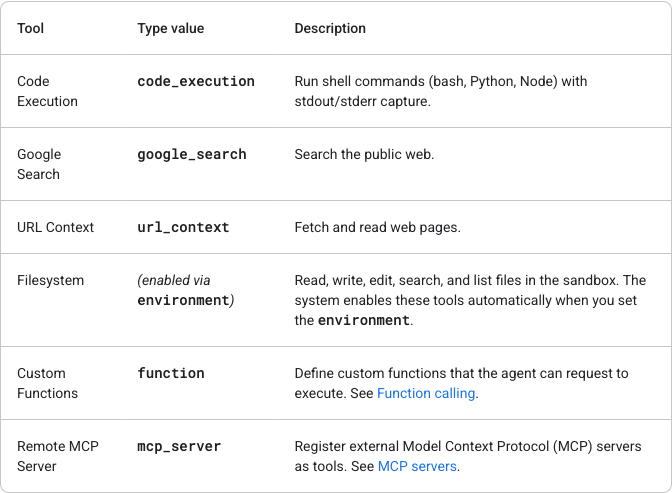Click 'Search the public web.' description
The image size is (672, 493).
point(364,154)
